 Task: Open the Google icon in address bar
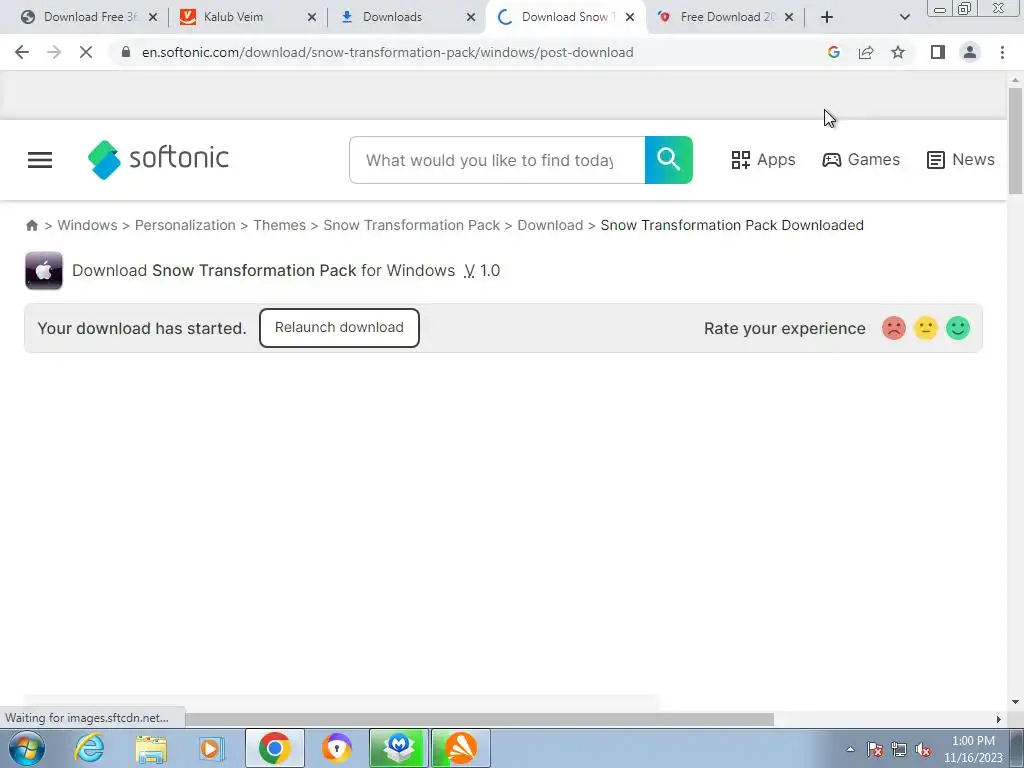833,52
